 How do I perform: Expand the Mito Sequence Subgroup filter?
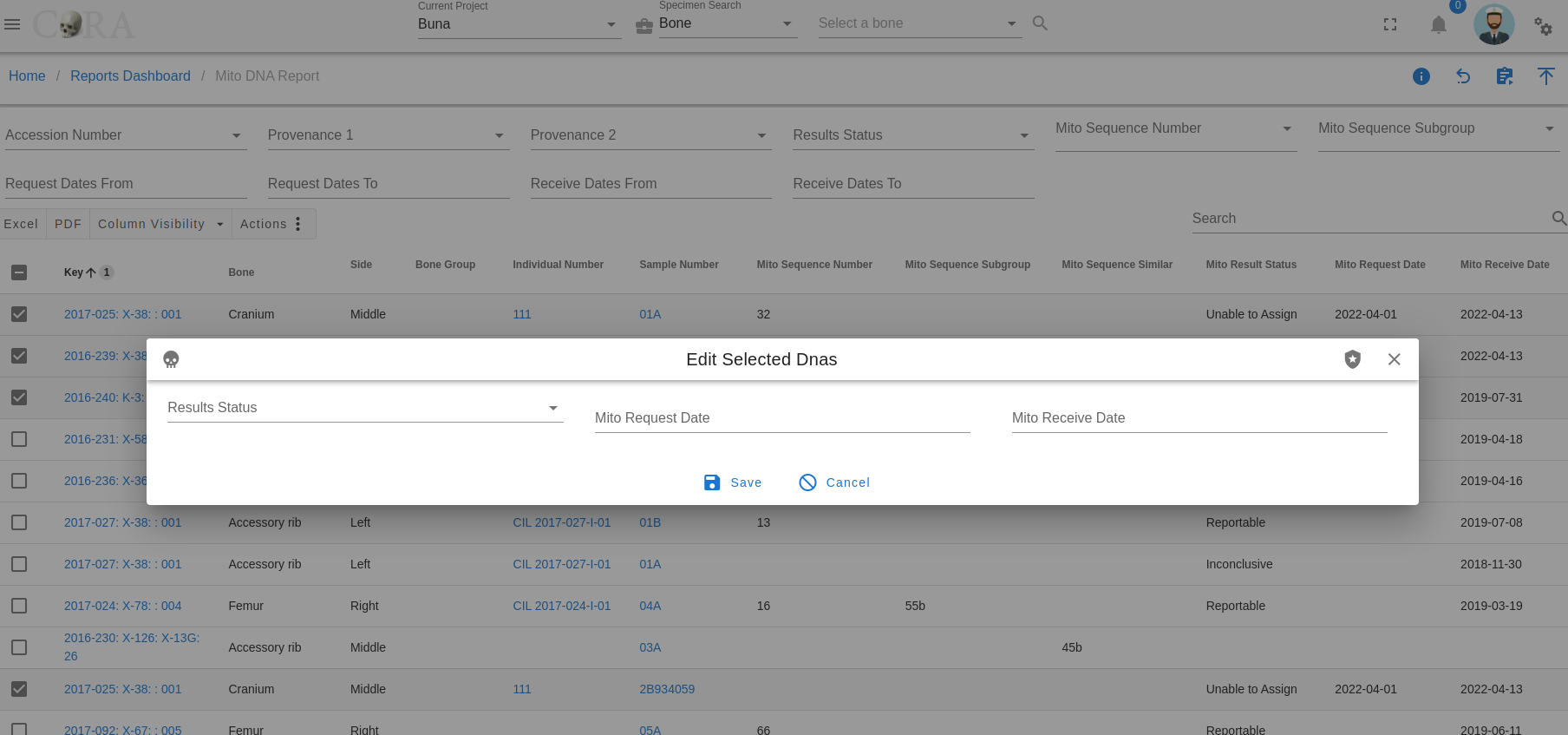coord(1439,128)
